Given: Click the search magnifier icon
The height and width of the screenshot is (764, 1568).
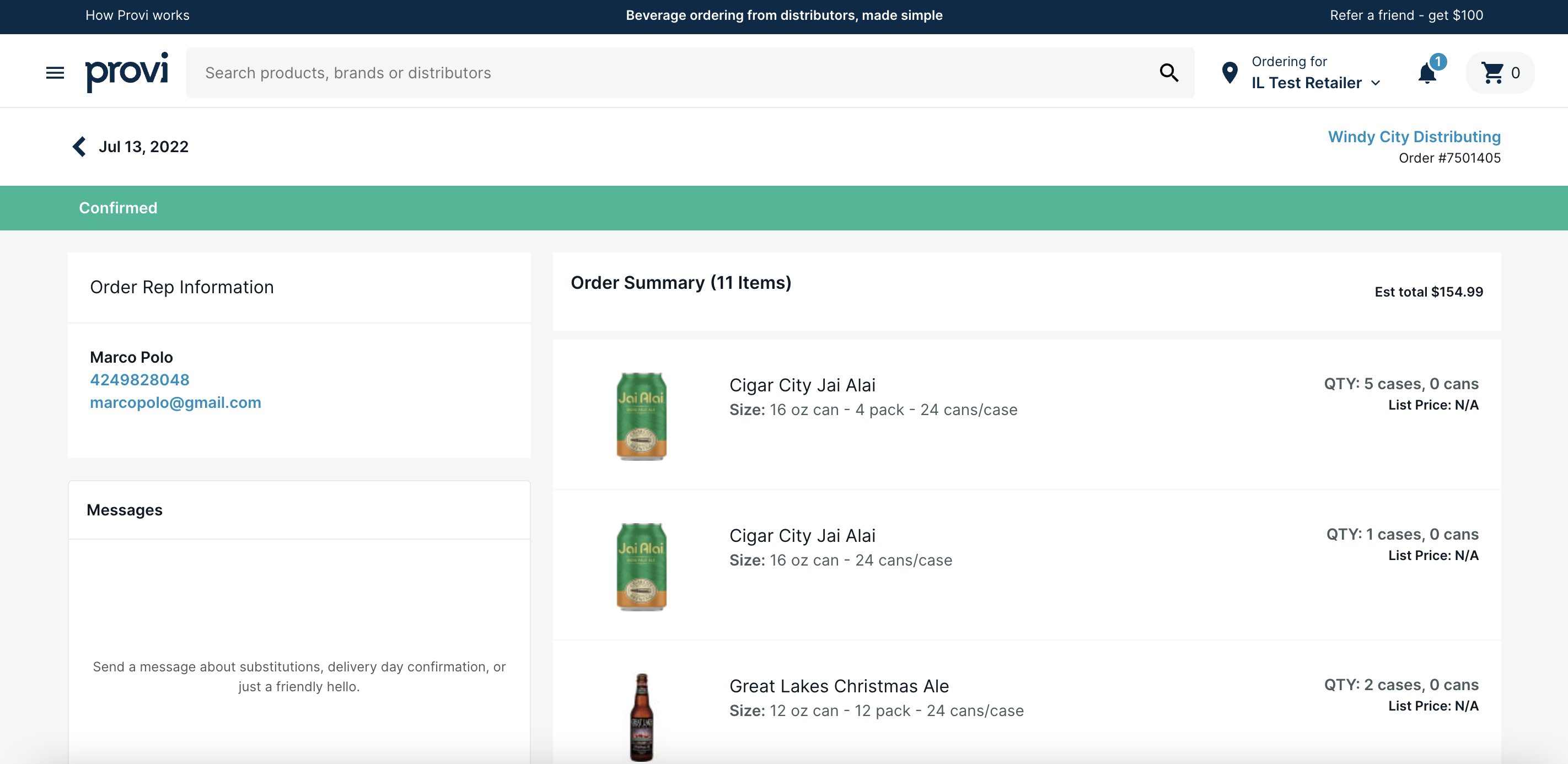Looking at the screenshot, I should click(x=1169, y=73).
